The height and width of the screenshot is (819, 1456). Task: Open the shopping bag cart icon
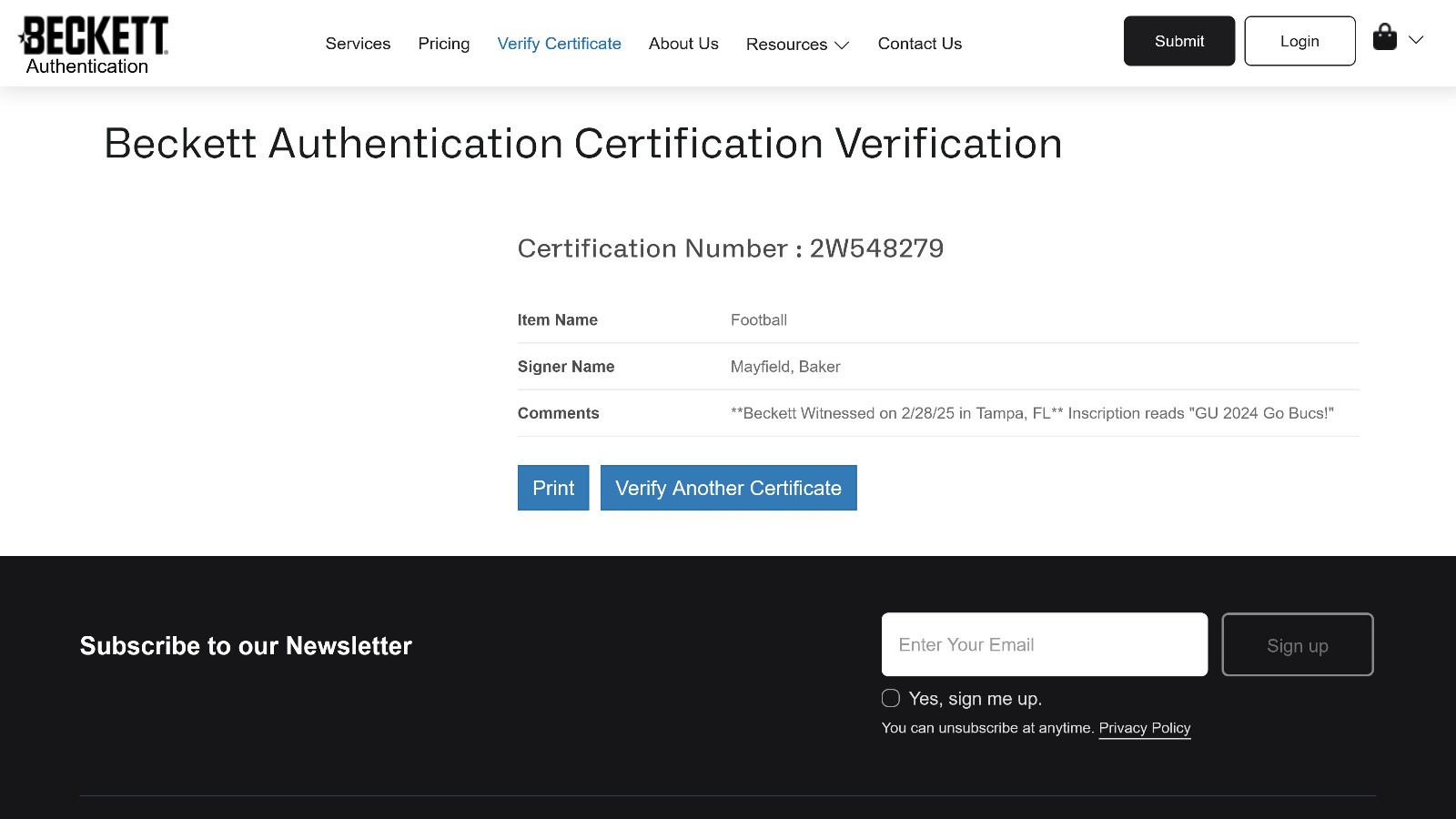(1384, 38)
